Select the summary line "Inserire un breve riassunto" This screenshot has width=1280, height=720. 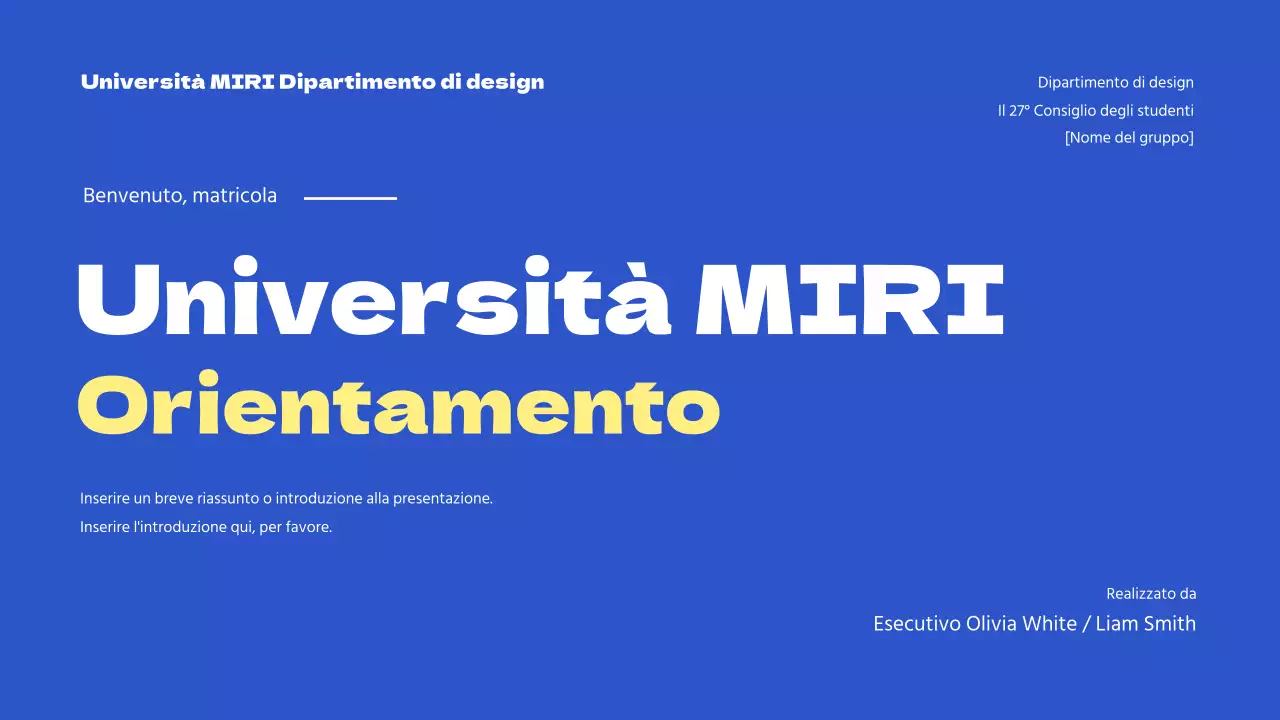click(287, 498)
